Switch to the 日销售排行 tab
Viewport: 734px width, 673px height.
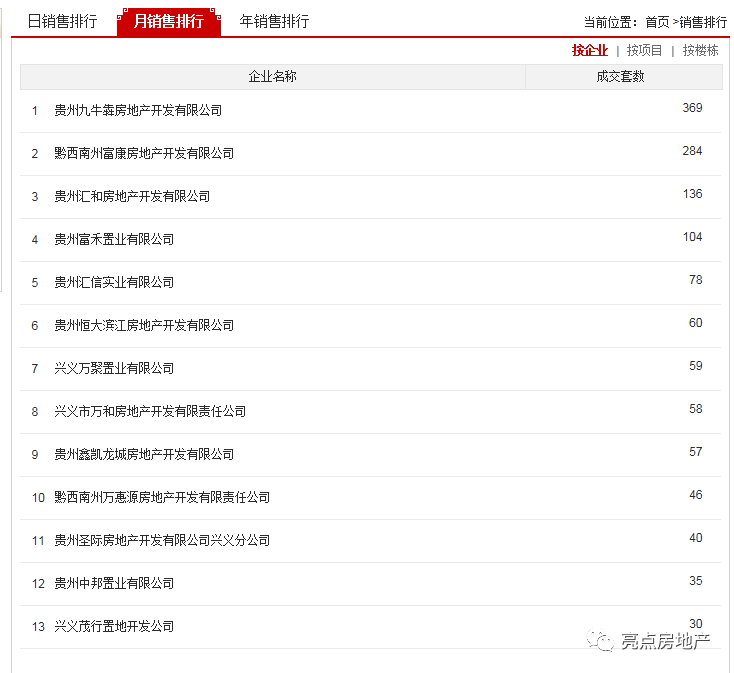[x=63, y=21]
